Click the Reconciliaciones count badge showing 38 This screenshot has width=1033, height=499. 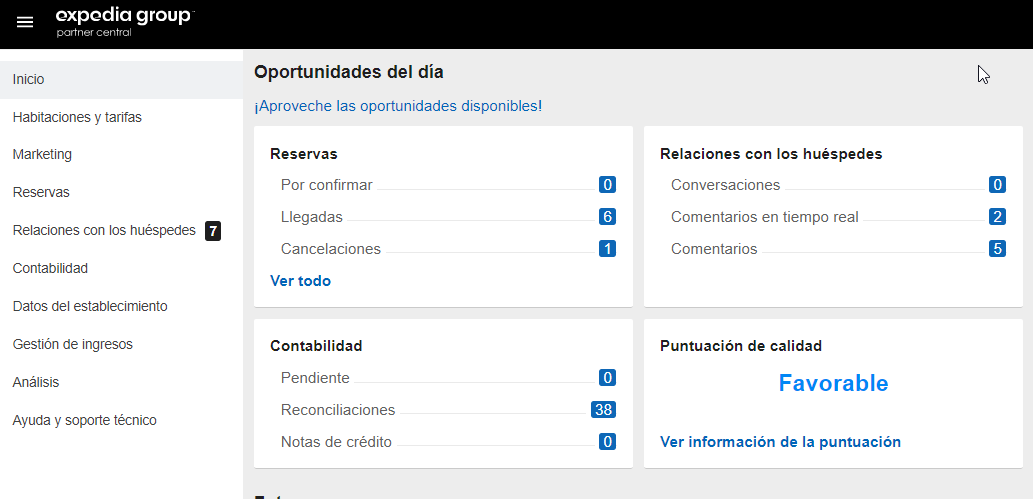pyautogui.click(x=603, y=410)
